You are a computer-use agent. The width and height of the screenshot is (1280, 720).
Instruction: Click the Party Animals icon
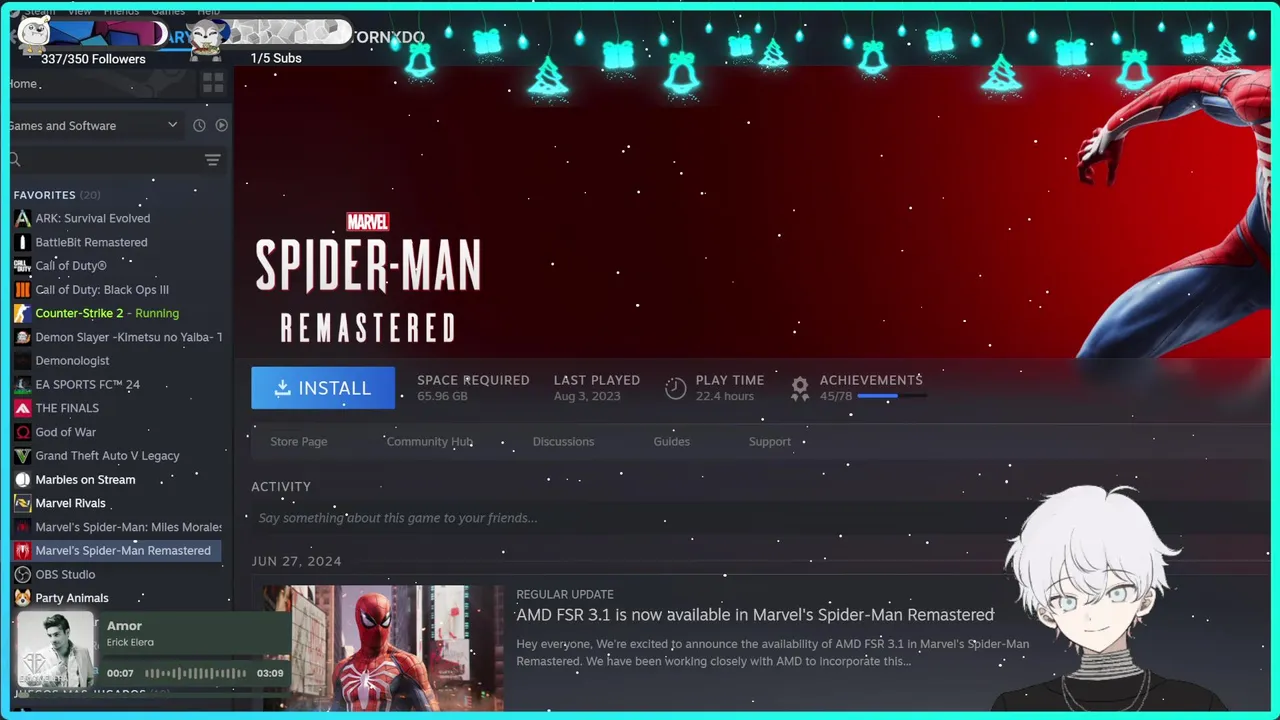point(22,598)
